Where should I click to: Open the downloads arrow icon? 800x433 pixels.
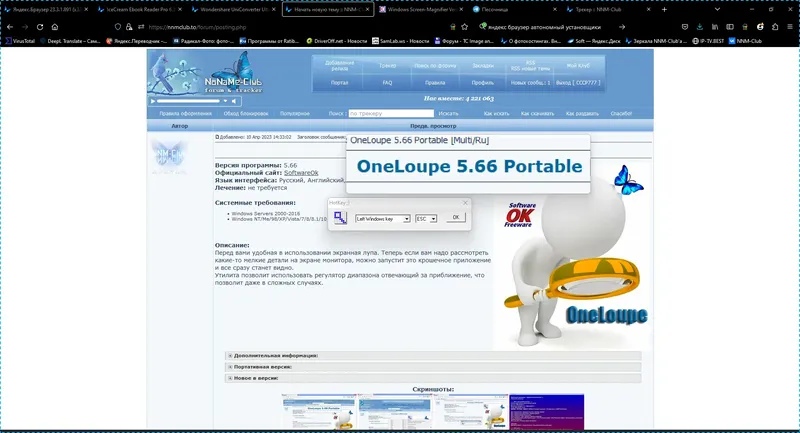[699, 27]
